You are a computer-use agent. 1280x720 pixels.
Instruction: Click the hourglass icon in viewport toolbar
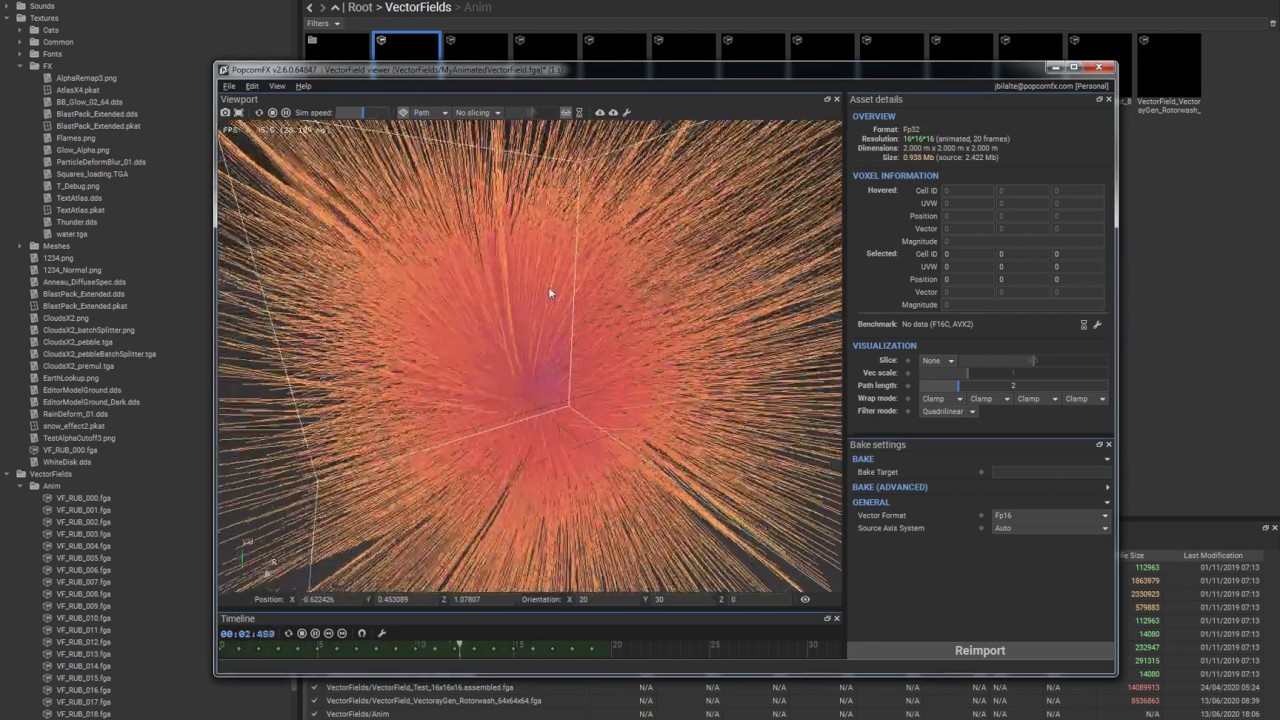click(579, 112)
